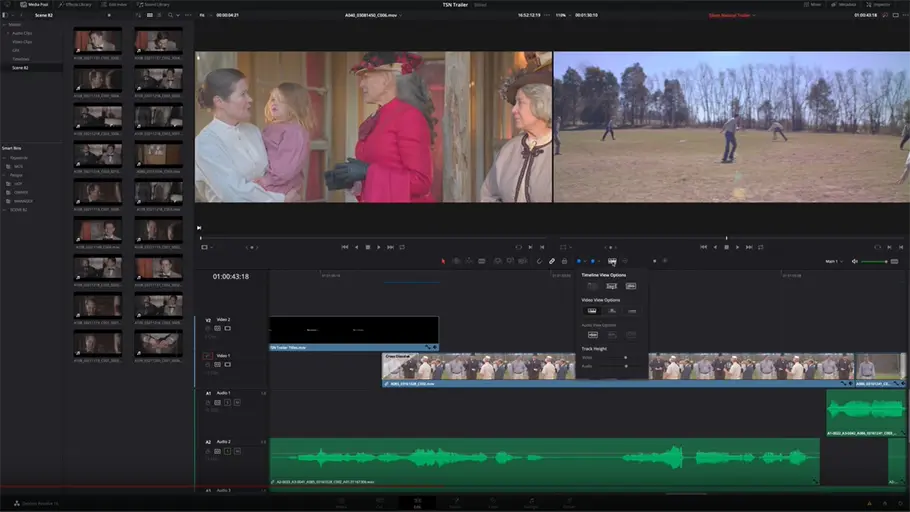Select the red arrow Selection Mode tool
Viewport: 910px width, 512px height.
(444, 261)
